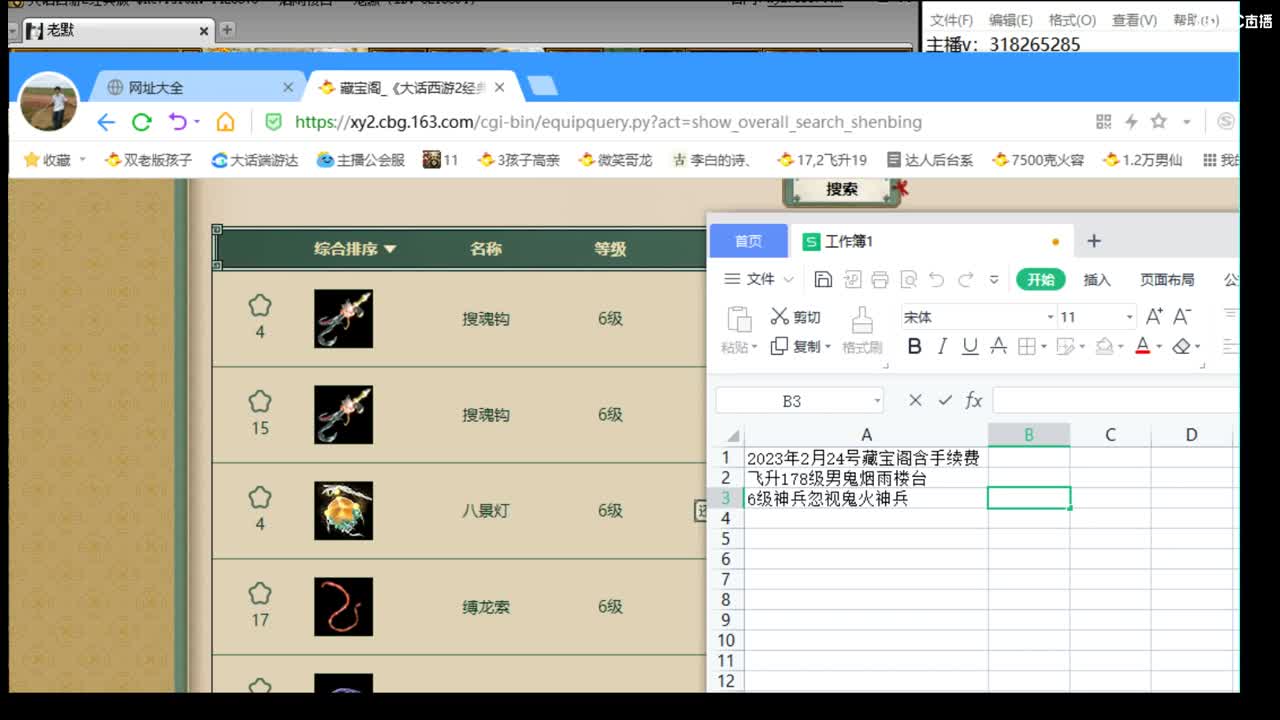The image size is (1280, 720).
Task: Toggle favorite star on 八景灯 listing
Action: (260, 498)
